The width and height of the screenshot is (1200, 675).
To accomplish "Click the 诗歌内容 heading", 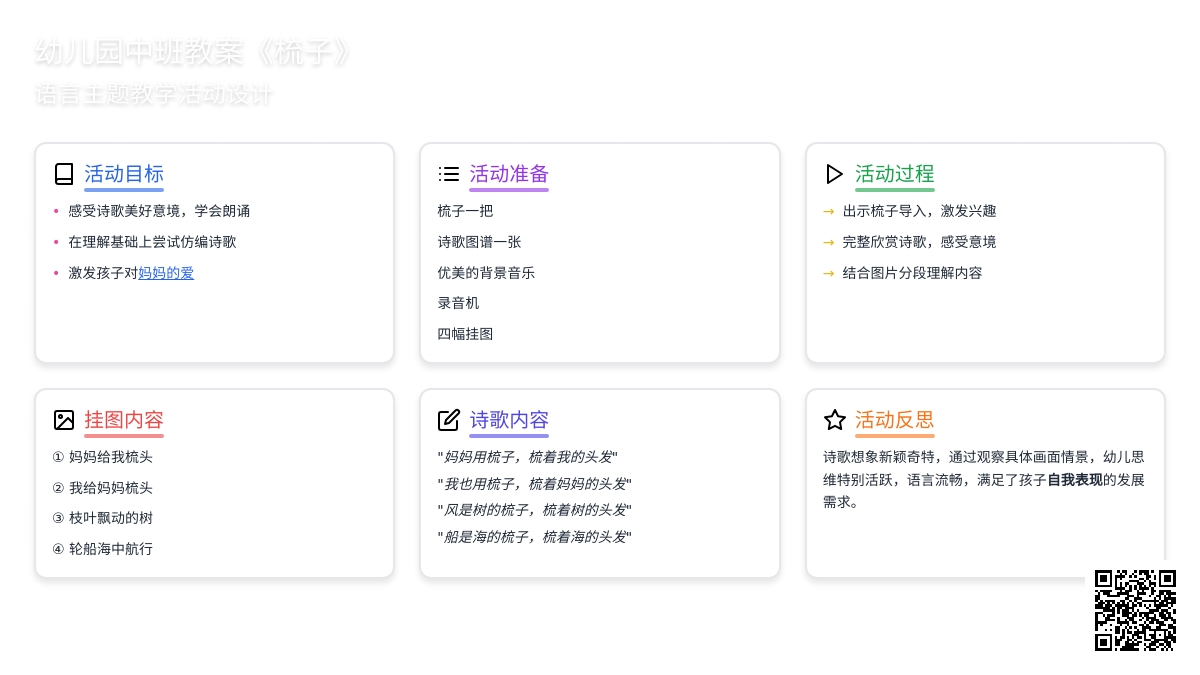I will (x=509, y=420).
